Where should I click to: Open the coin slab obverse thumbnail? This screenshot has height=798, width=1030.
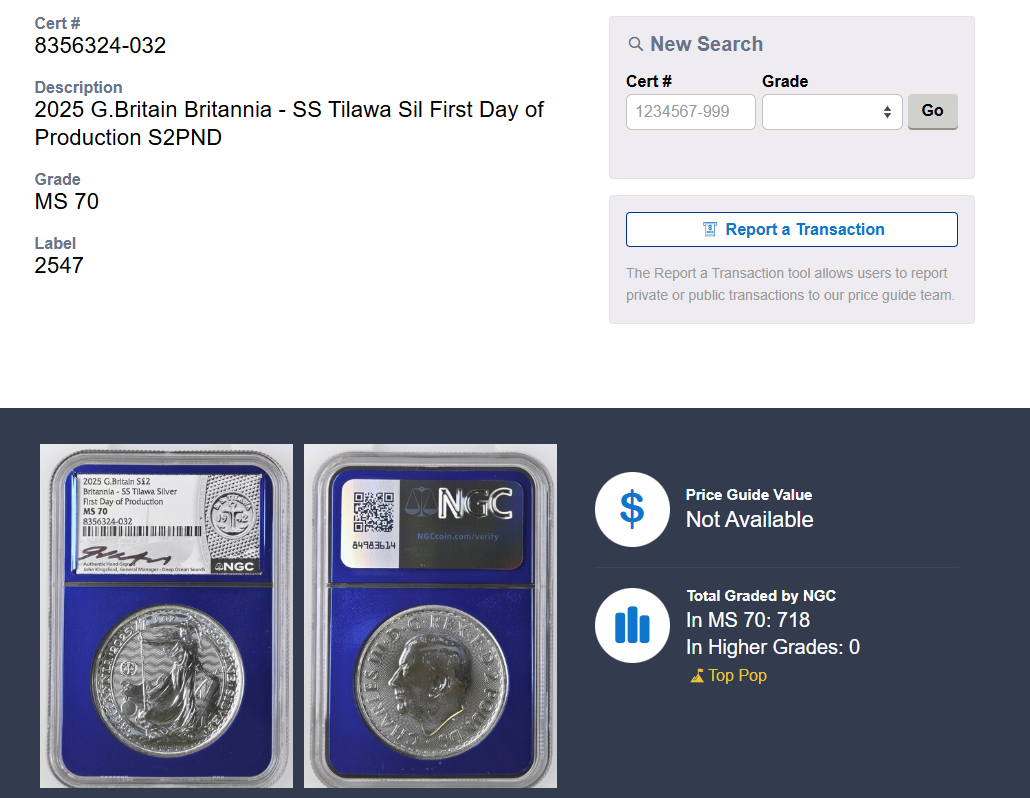(166, 615)
